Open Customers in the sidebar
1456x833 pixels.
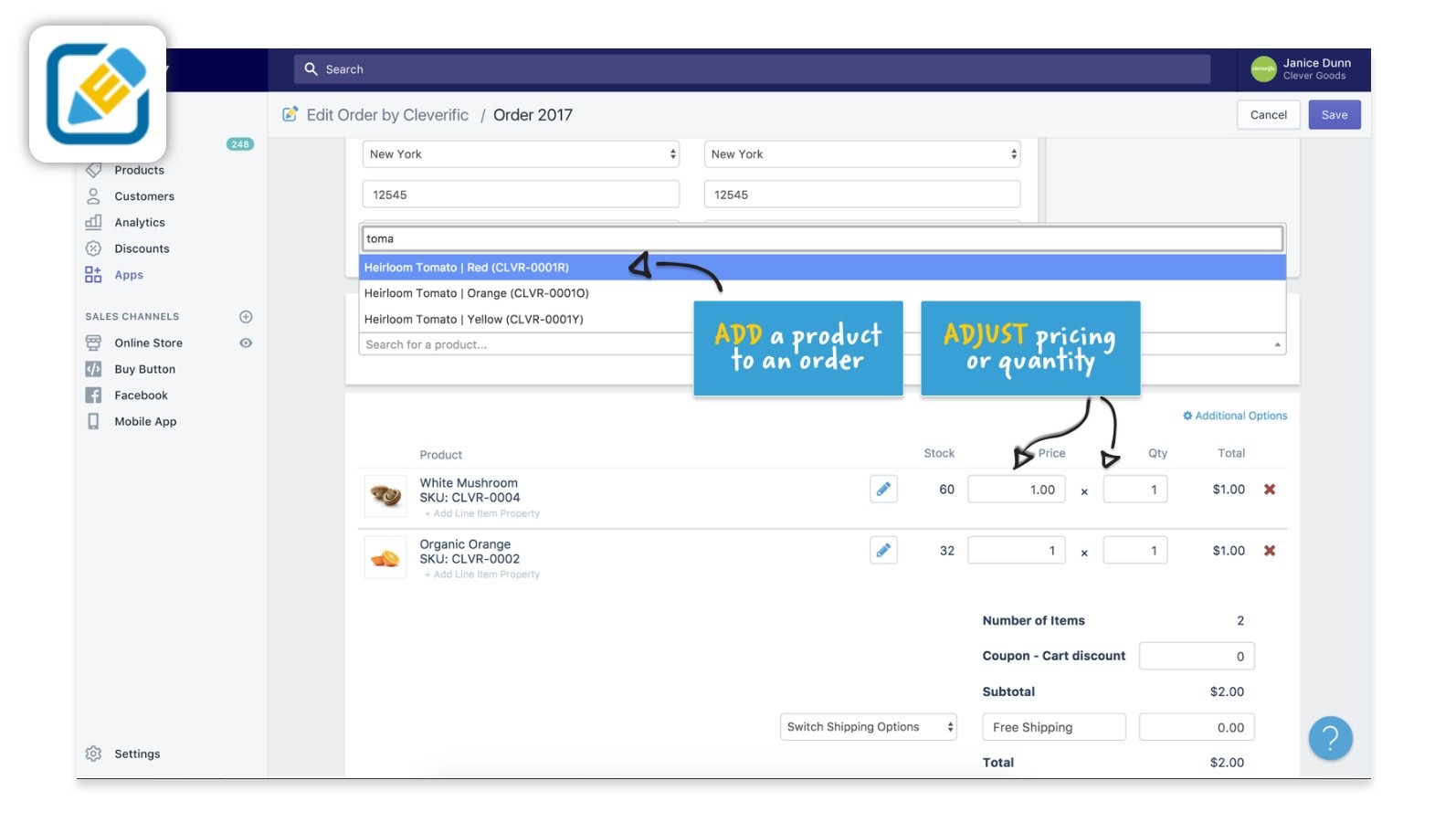[x=144, y=196]
